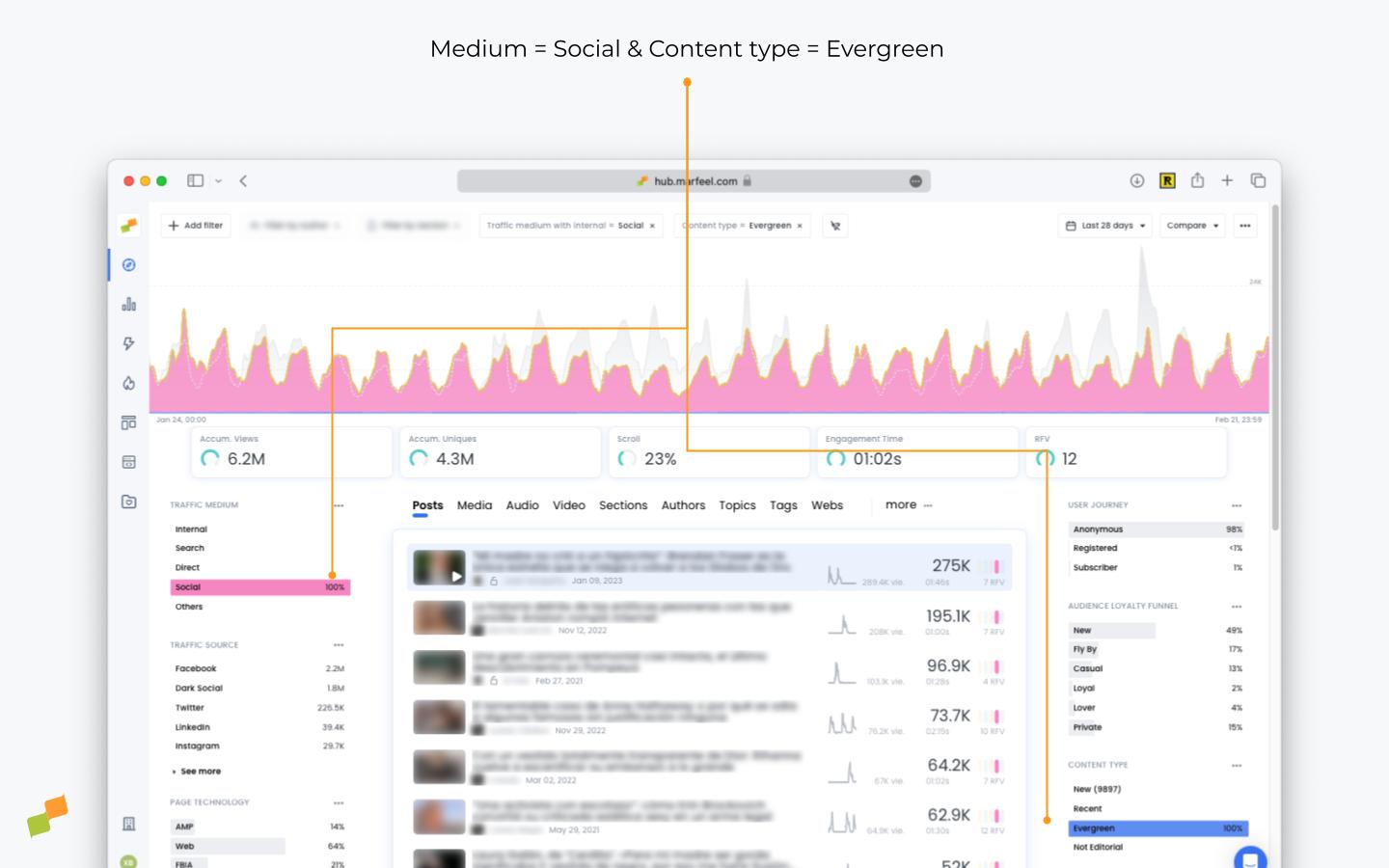The height and width of the screenshot is (868, 1389).
Task: Remove the Content type Evergreen filter chip
Action: (x=800, y=225)
